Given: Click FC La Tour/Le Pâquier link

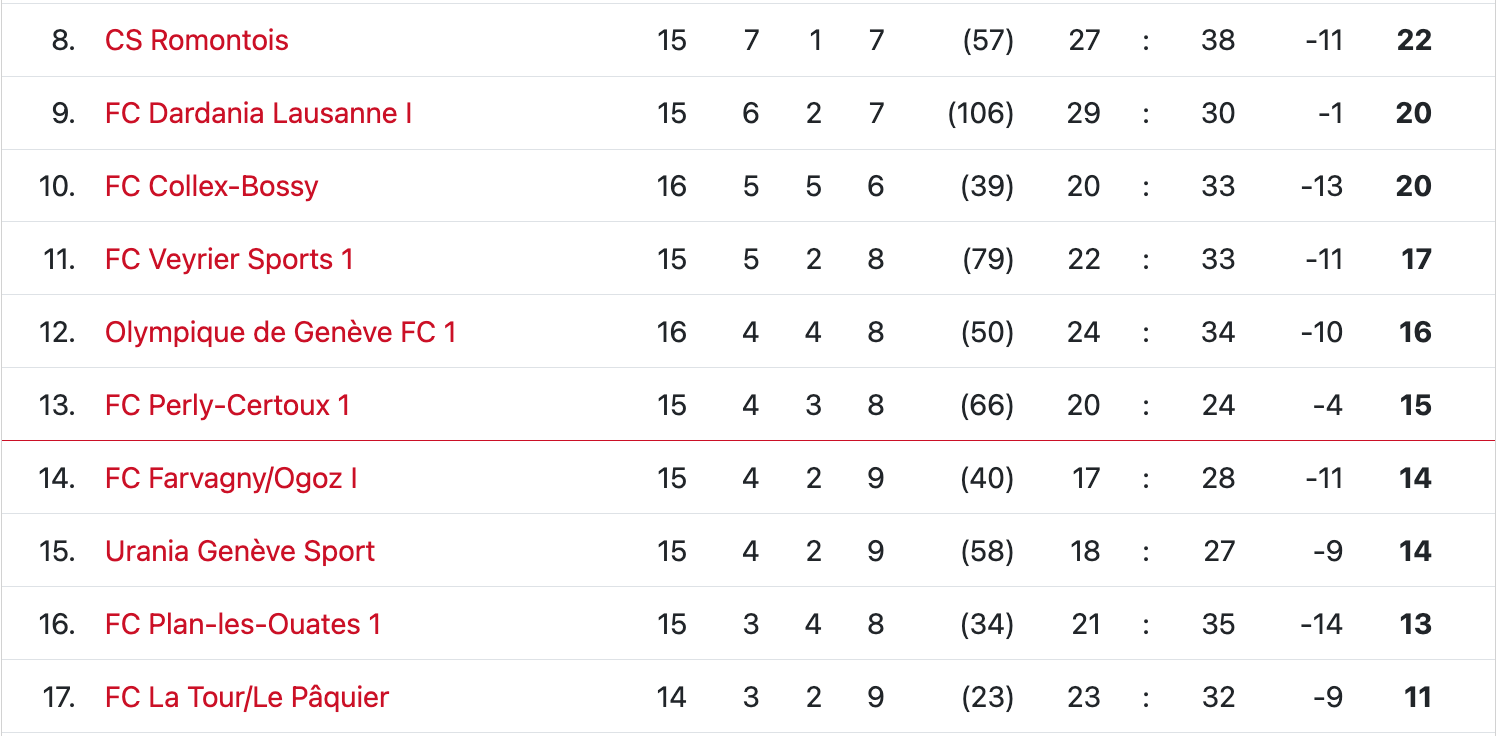Looking at the screenshot, I should pos(247,698).
